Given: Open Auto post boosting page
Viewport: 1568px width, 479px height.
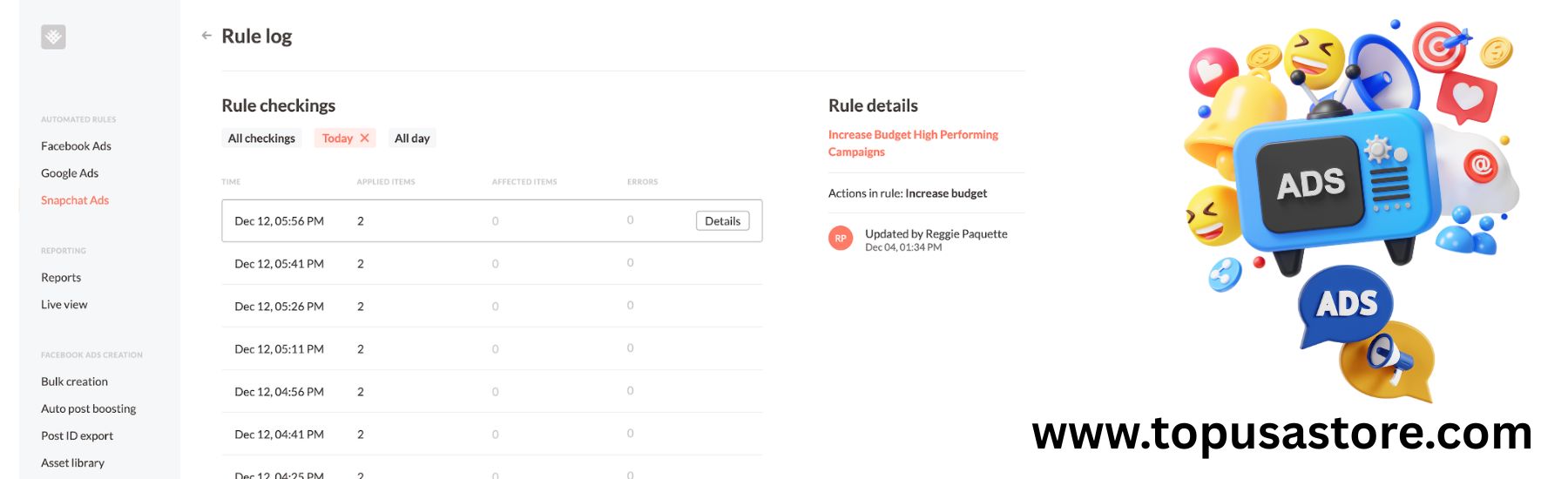Looking at the screenshot, I should [89, 408].
